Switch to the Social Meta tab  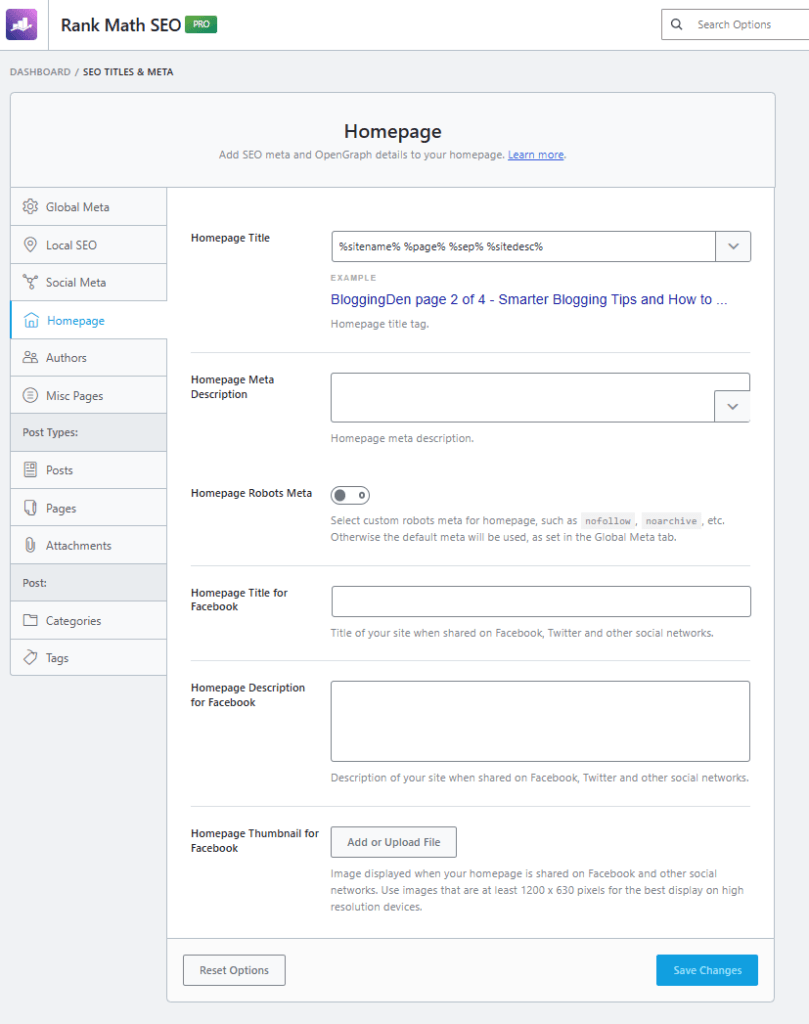click(x=89, y=282)
